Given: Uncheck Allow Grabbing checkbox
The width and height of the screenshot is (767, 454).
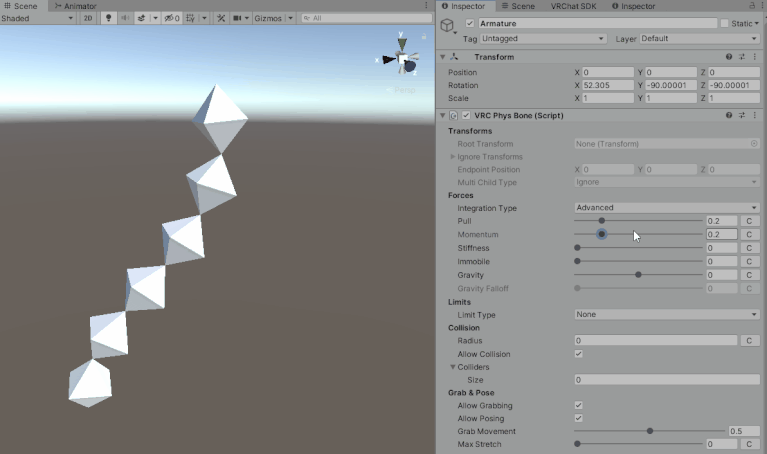Looking at the screenshot, I should coord(578,406).
